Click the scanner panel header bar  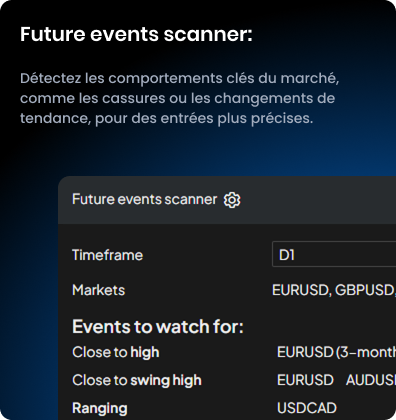[227, 200]
